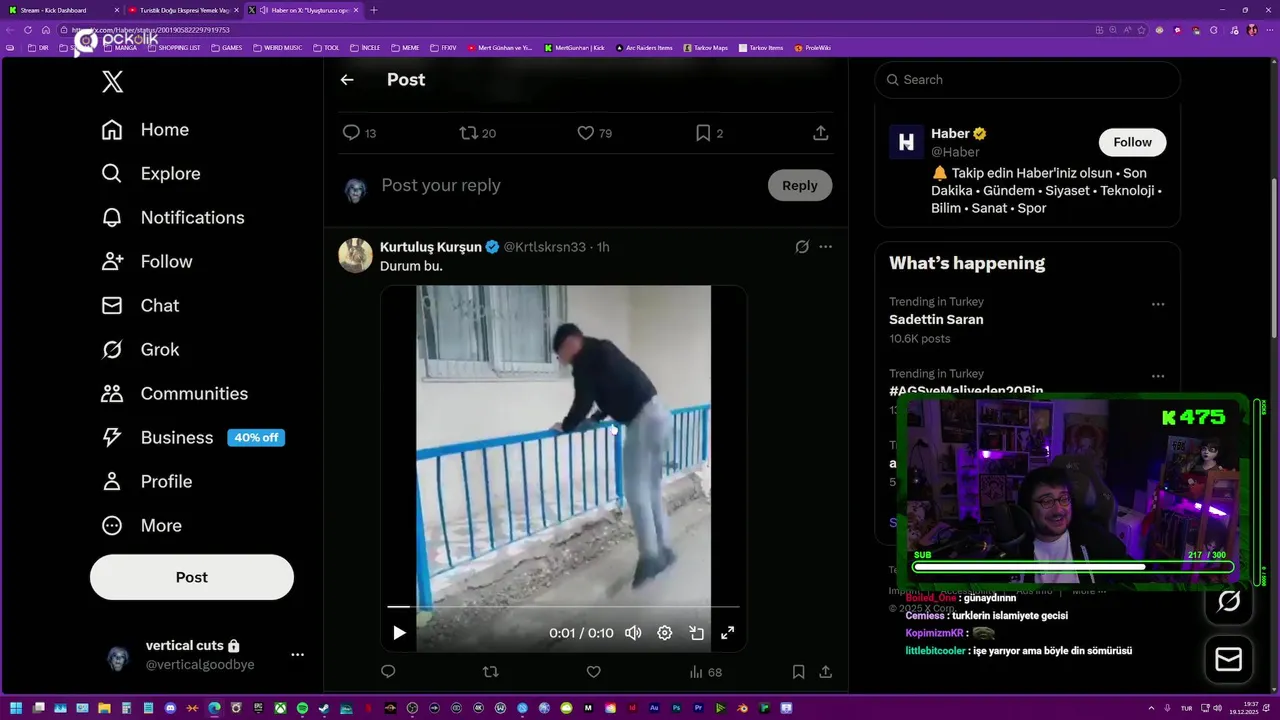
Task: Open Home from the sidebar
Action: pos(145,130)
